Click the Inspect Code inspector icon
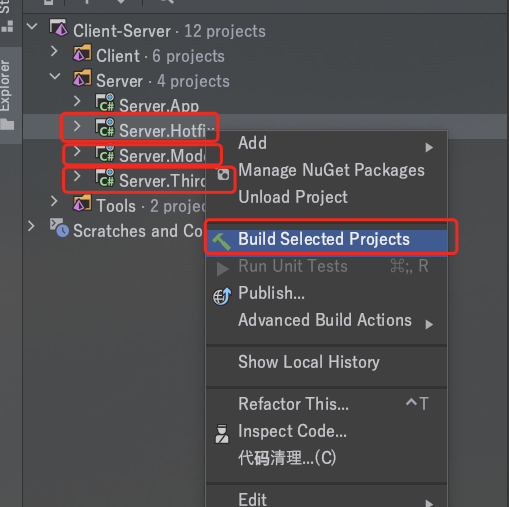This screenshot has height=507, width=509. [x=222, y=434]
